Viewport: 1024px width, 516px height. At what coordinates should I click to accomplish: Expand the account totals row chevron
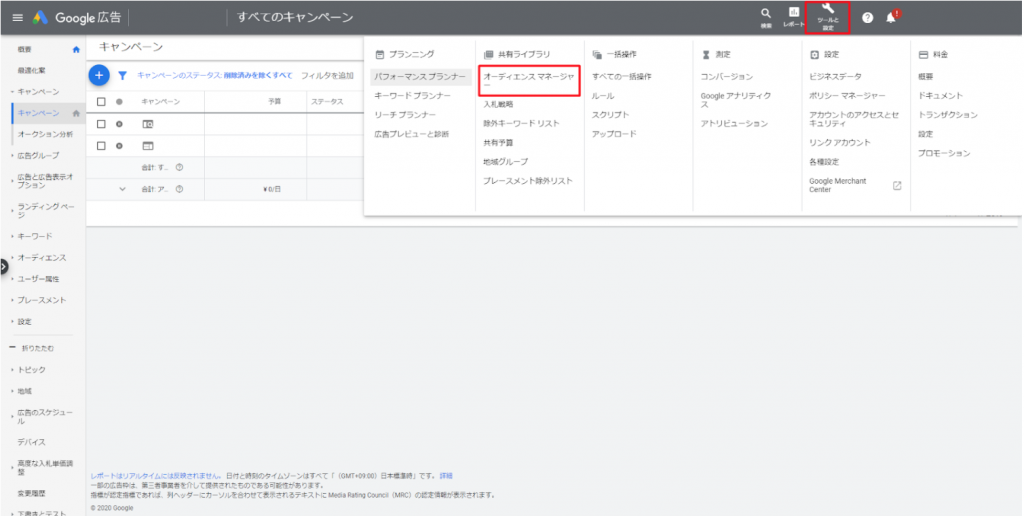point(123,189)
